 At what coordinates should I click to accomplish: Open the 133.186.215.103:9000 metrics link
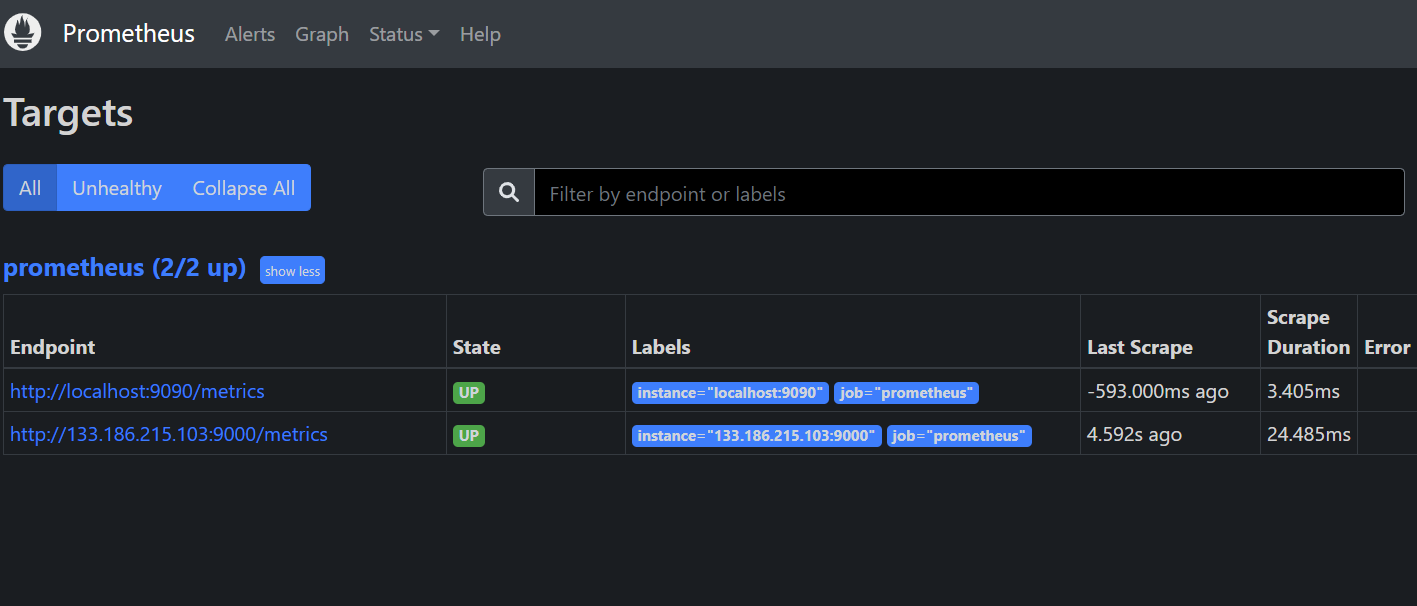pyautogui.click(x=169, y=434)
